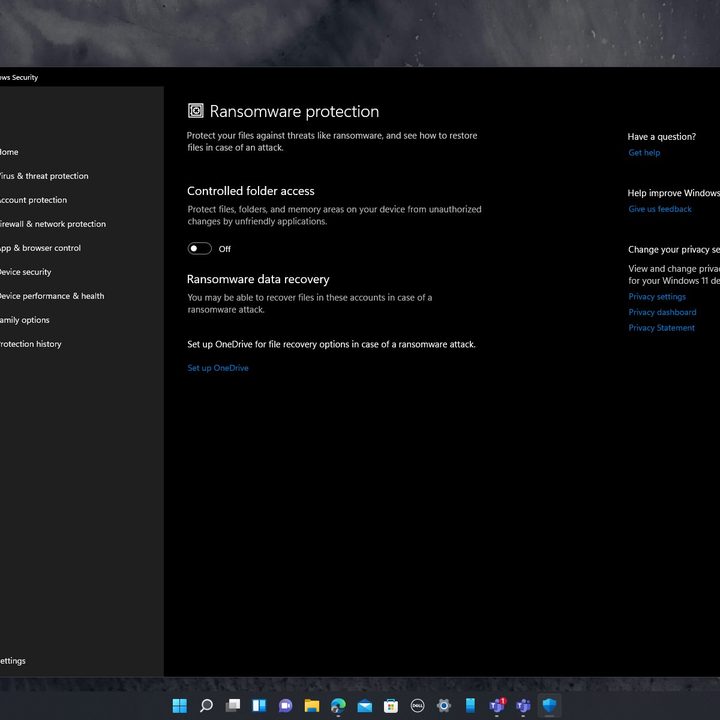This screenshot has height=720, width=720.
Task: Open Device performance & health section
Action: [52, 296]
